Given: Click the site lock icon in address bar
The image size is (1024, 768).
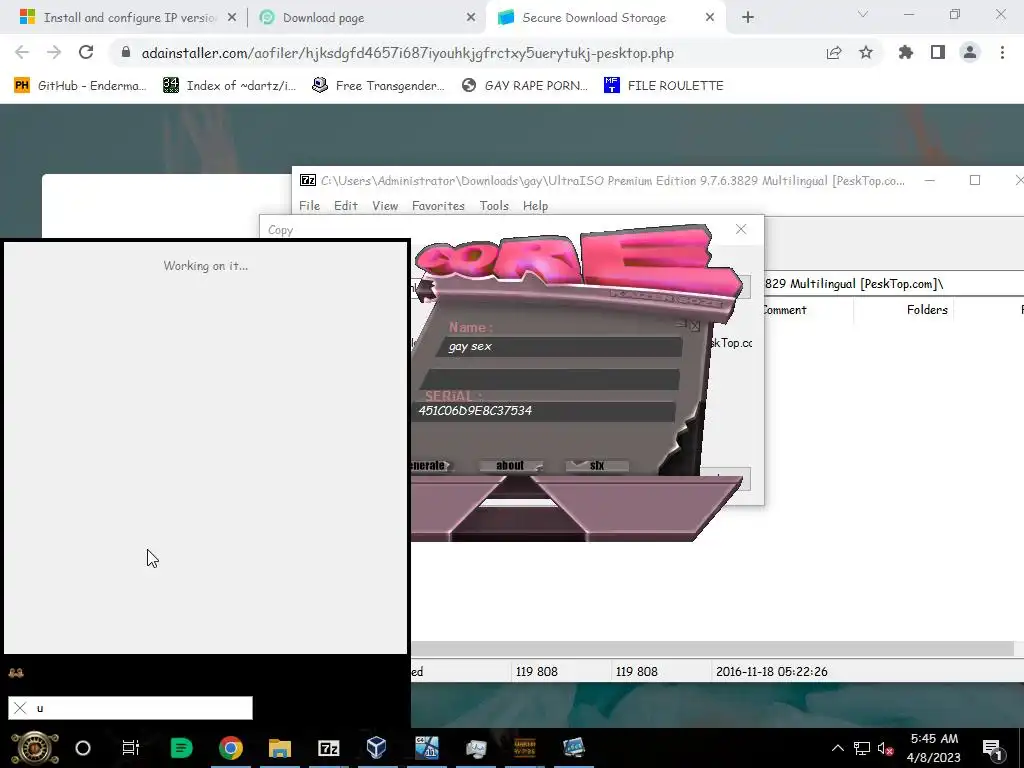Looking at the screenshot, I should point(126,53).
